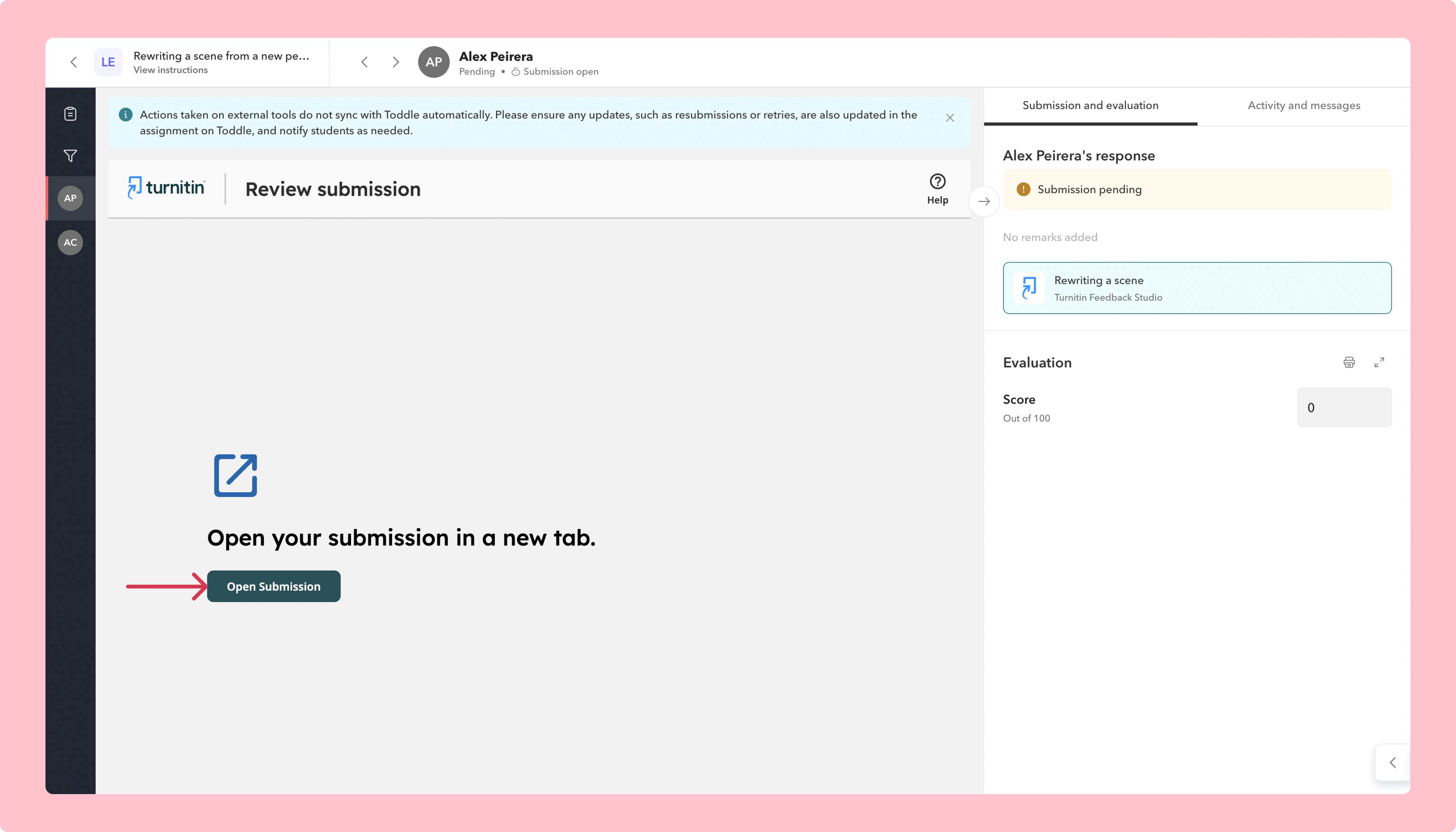Click the open-in-new-tab icon
Screen dimensions: 1456x832
[x=235, y=475]
